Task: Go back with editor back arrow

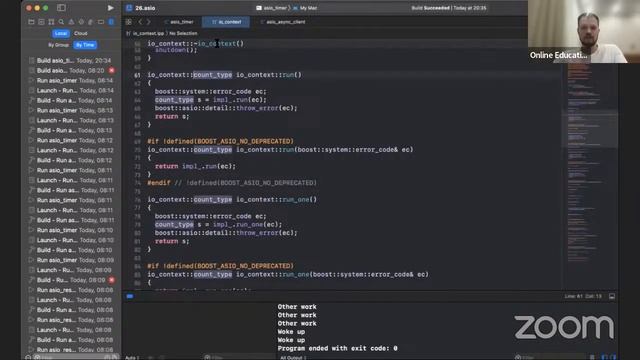Action: pyautogui.click(x=140, y=22)
